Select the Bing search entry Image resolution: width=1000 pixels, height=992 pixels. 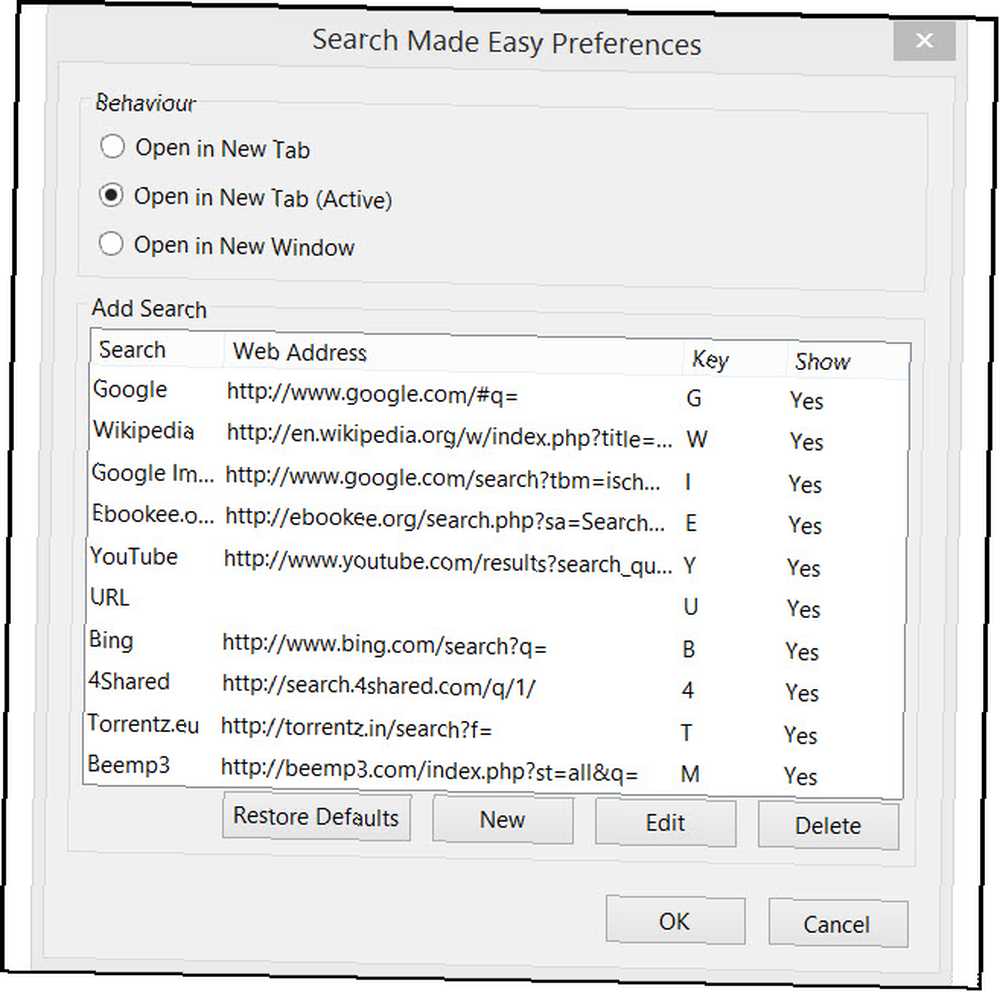(111, 640)
